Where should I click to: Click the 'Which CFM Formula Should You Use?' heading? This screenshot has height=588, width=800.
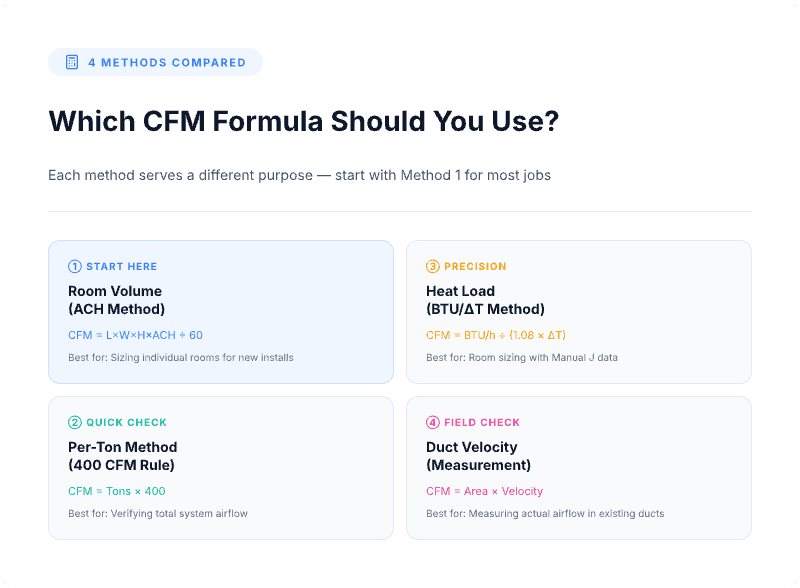click(303, 122)
